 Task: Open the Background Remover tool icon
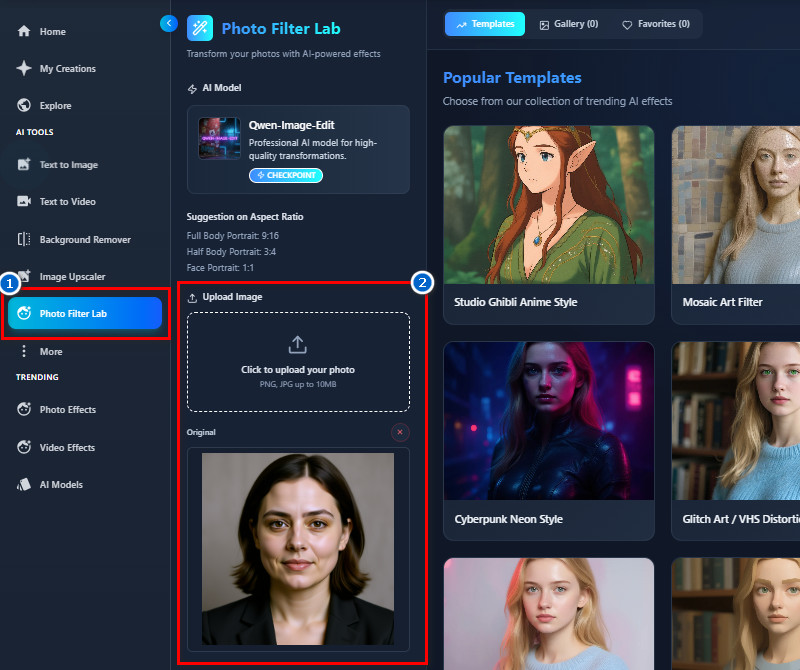[x=24, y=240]
